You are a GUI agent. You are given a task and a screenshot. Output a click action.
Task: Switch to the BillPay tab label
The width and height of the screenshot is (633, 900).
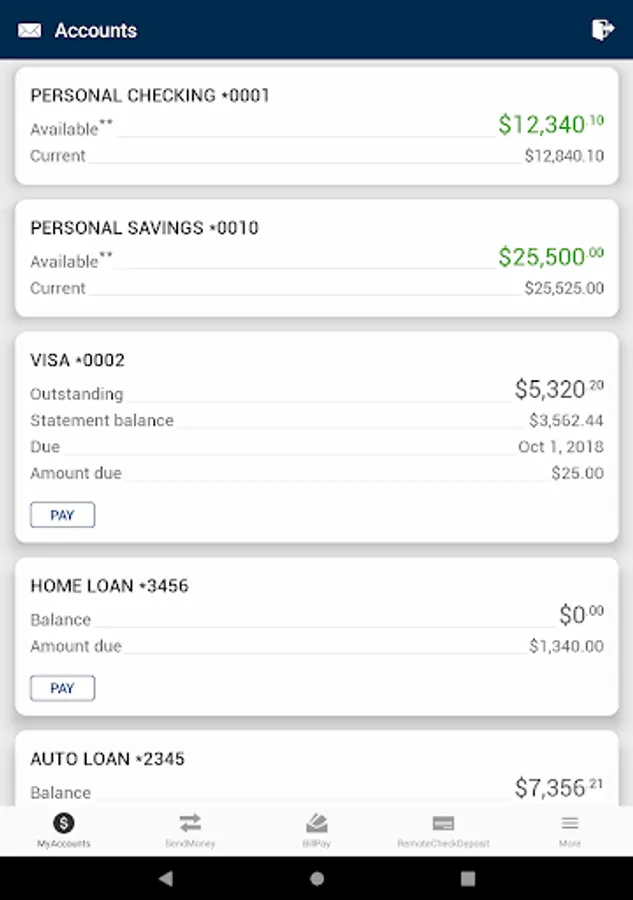pos(316,844)
